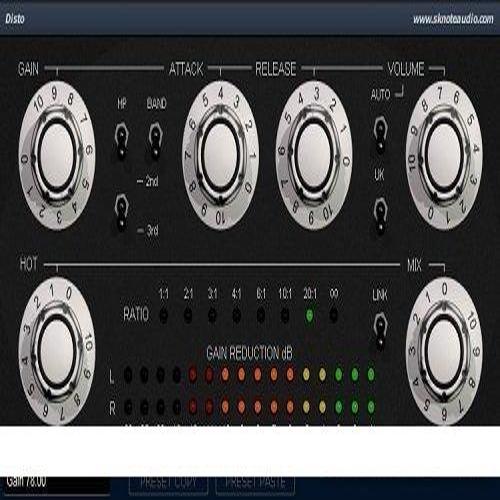Select the 20:1 ratio LED
The height and width of the screenshot is (500, 500).
point(309,315)
